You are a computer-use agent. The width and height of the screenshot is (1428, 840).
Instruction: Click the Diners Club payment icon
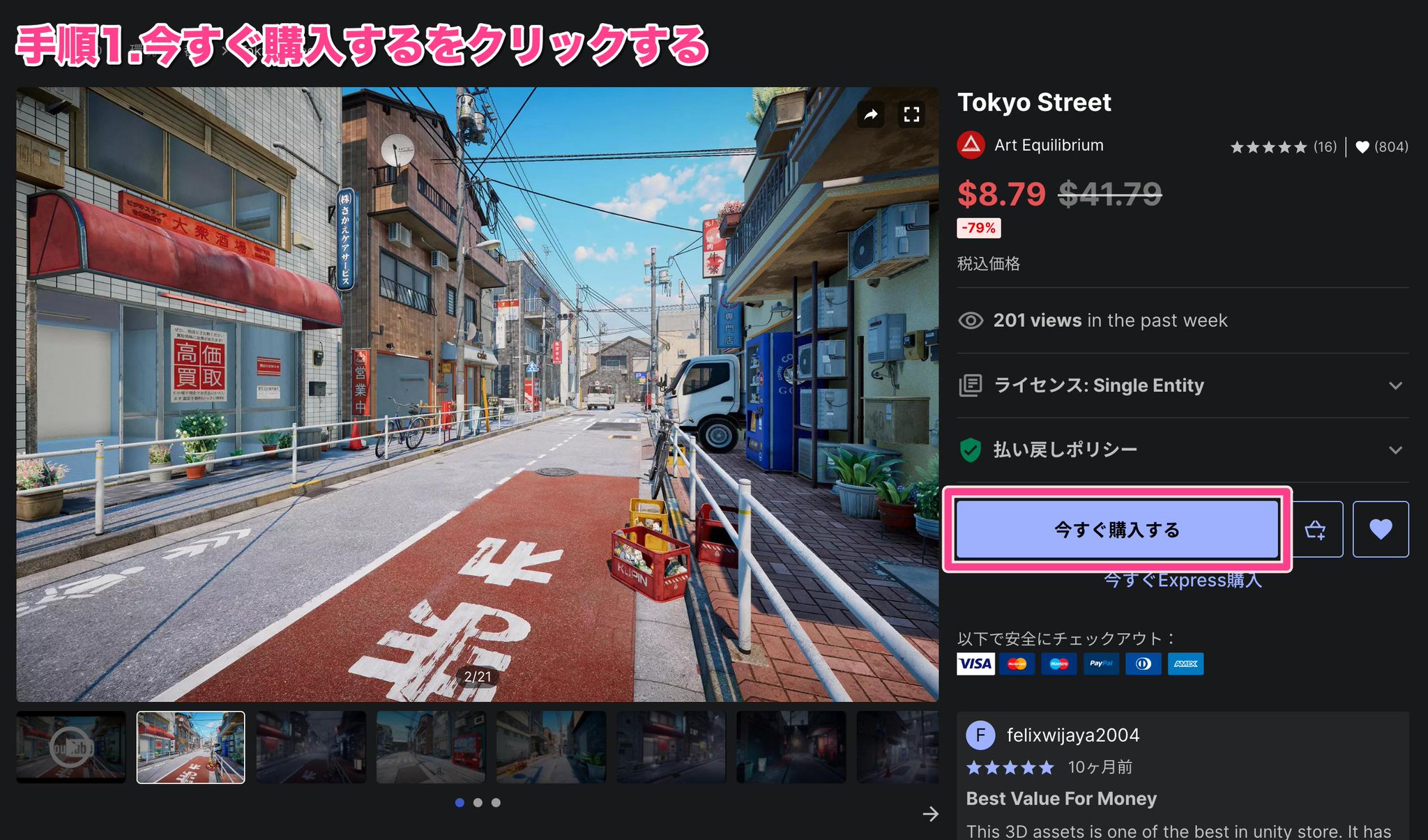[1144, 664]
